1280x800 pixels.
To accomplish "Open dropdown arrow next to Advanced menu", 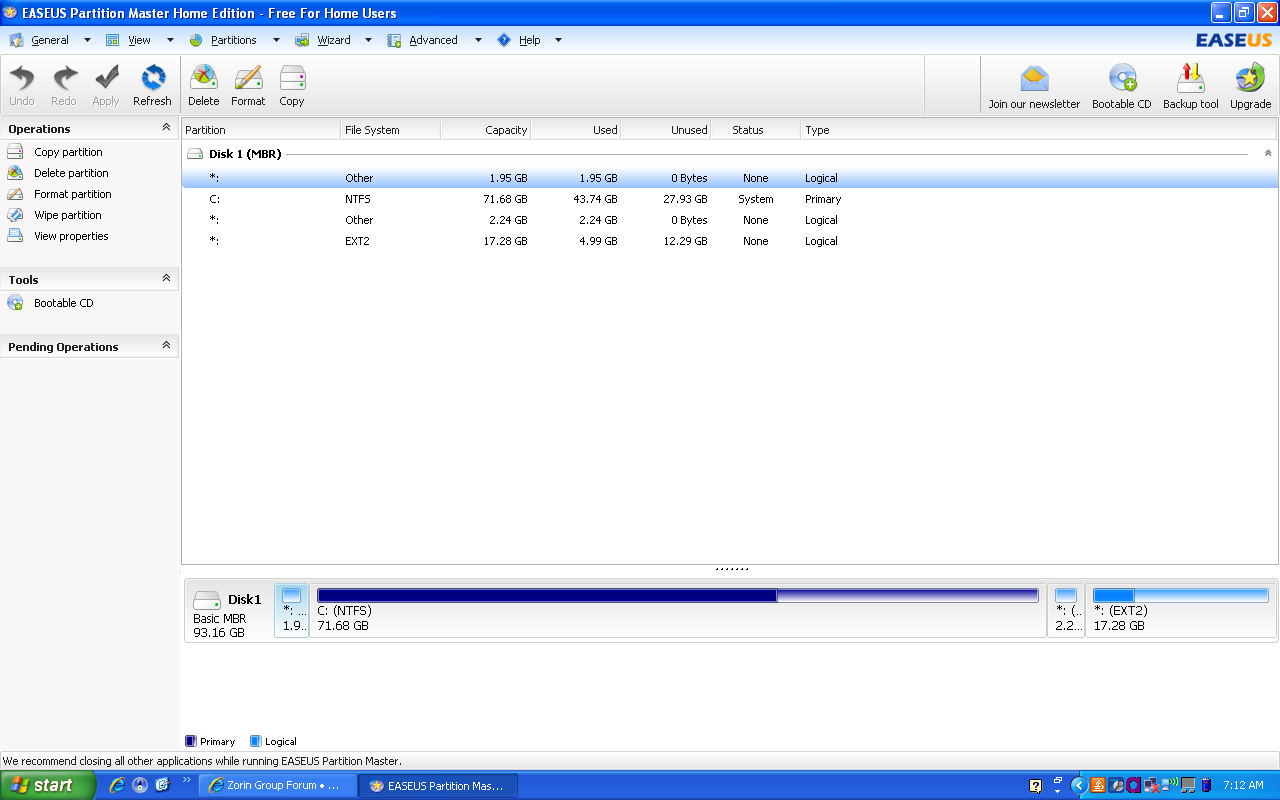I will tap(478, 40).
